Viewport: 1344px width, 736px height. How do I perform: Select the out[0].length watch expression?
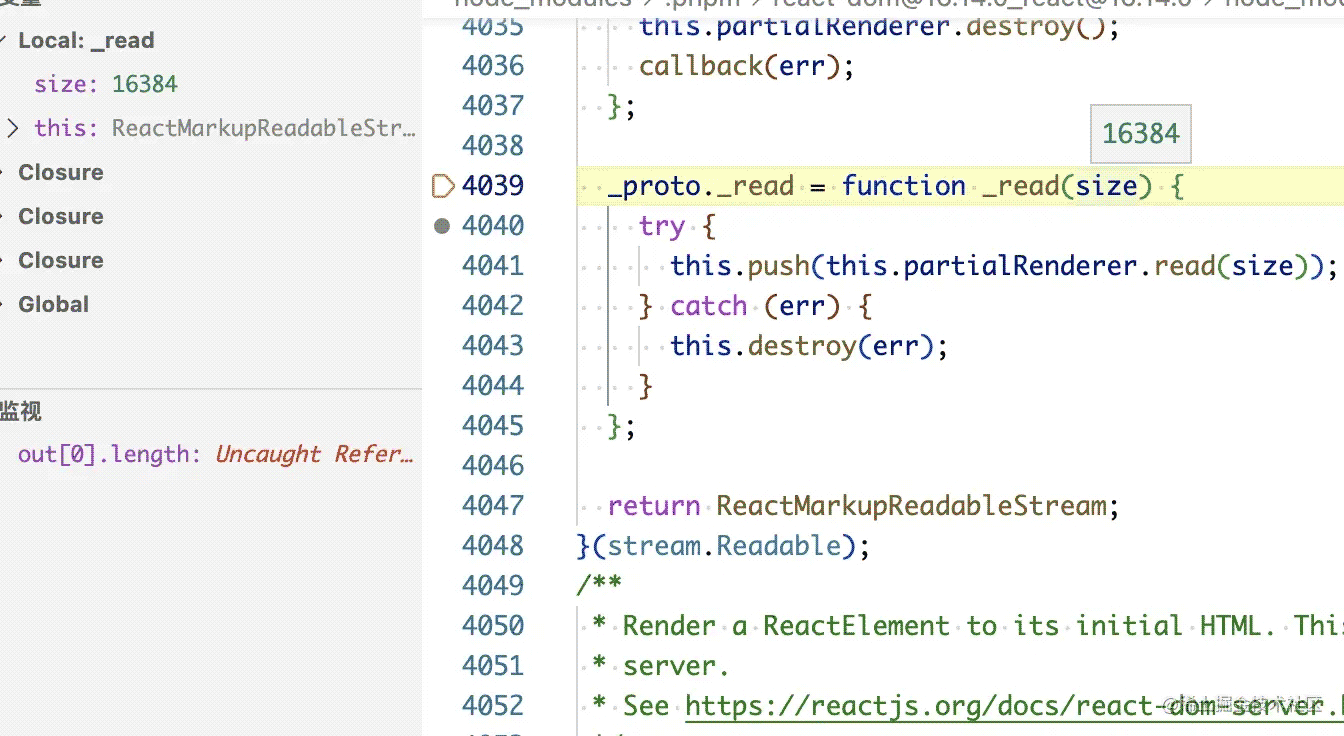coord(215,454)
